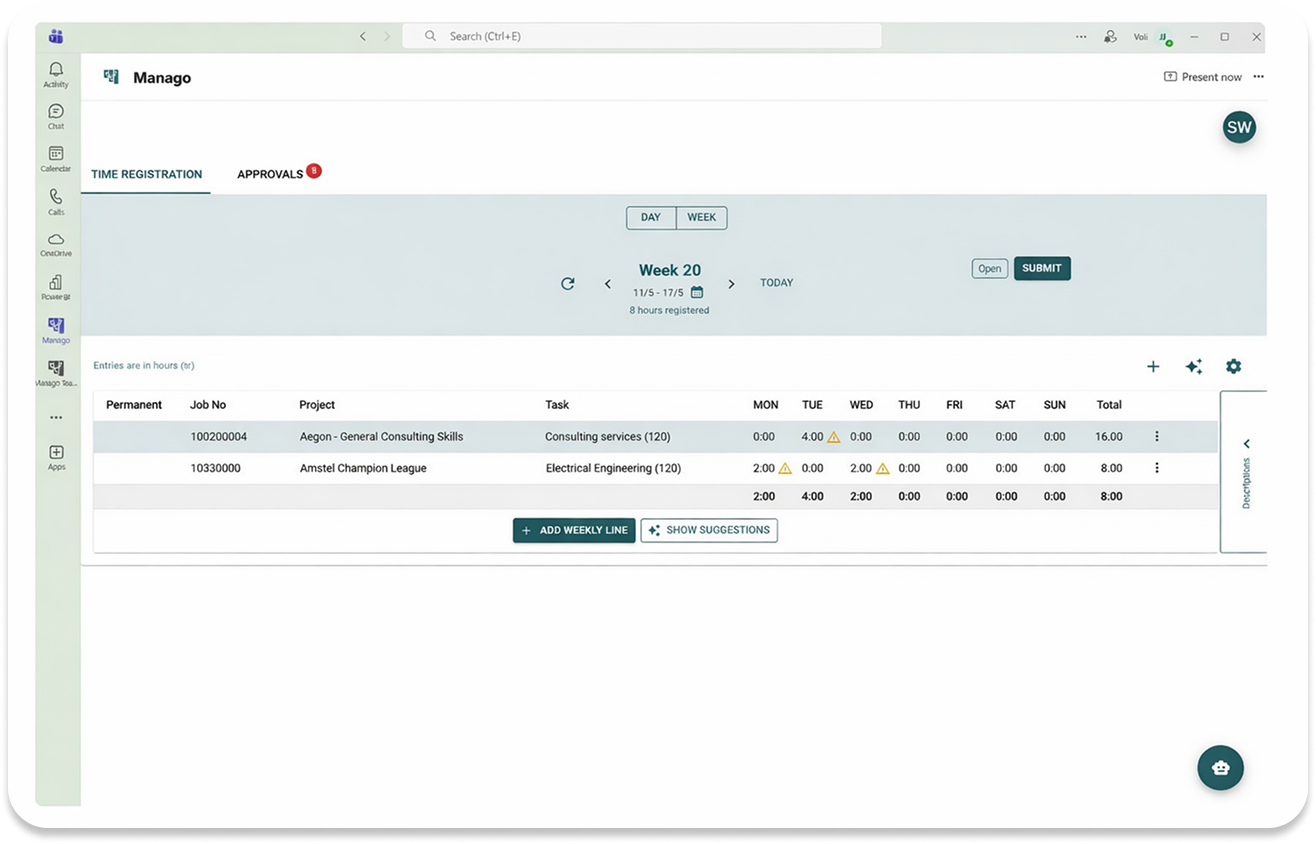
Task: Open OneDrive cloud icon
Action: [56, 245]
